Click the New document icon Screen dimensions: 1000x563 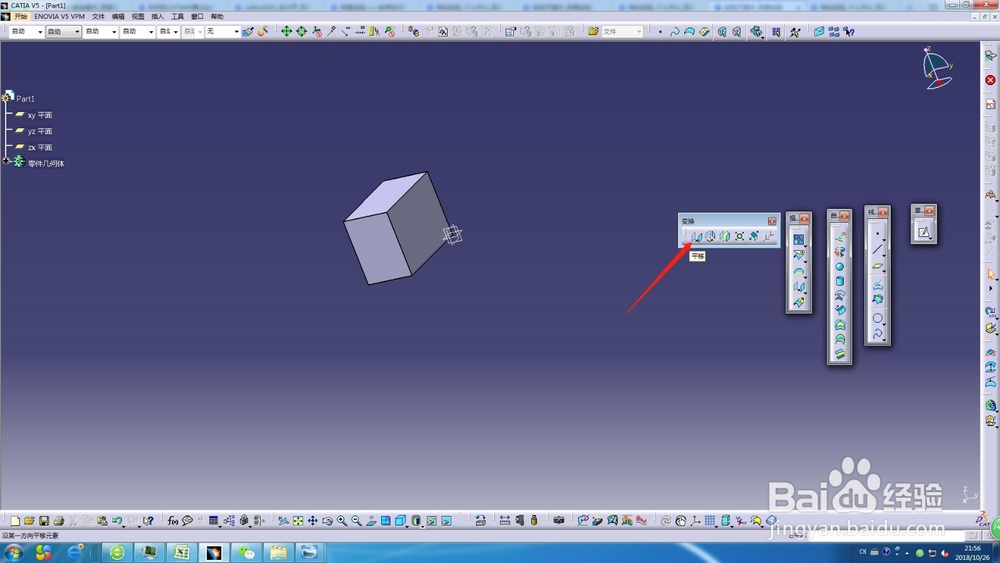tap(15, 521)
